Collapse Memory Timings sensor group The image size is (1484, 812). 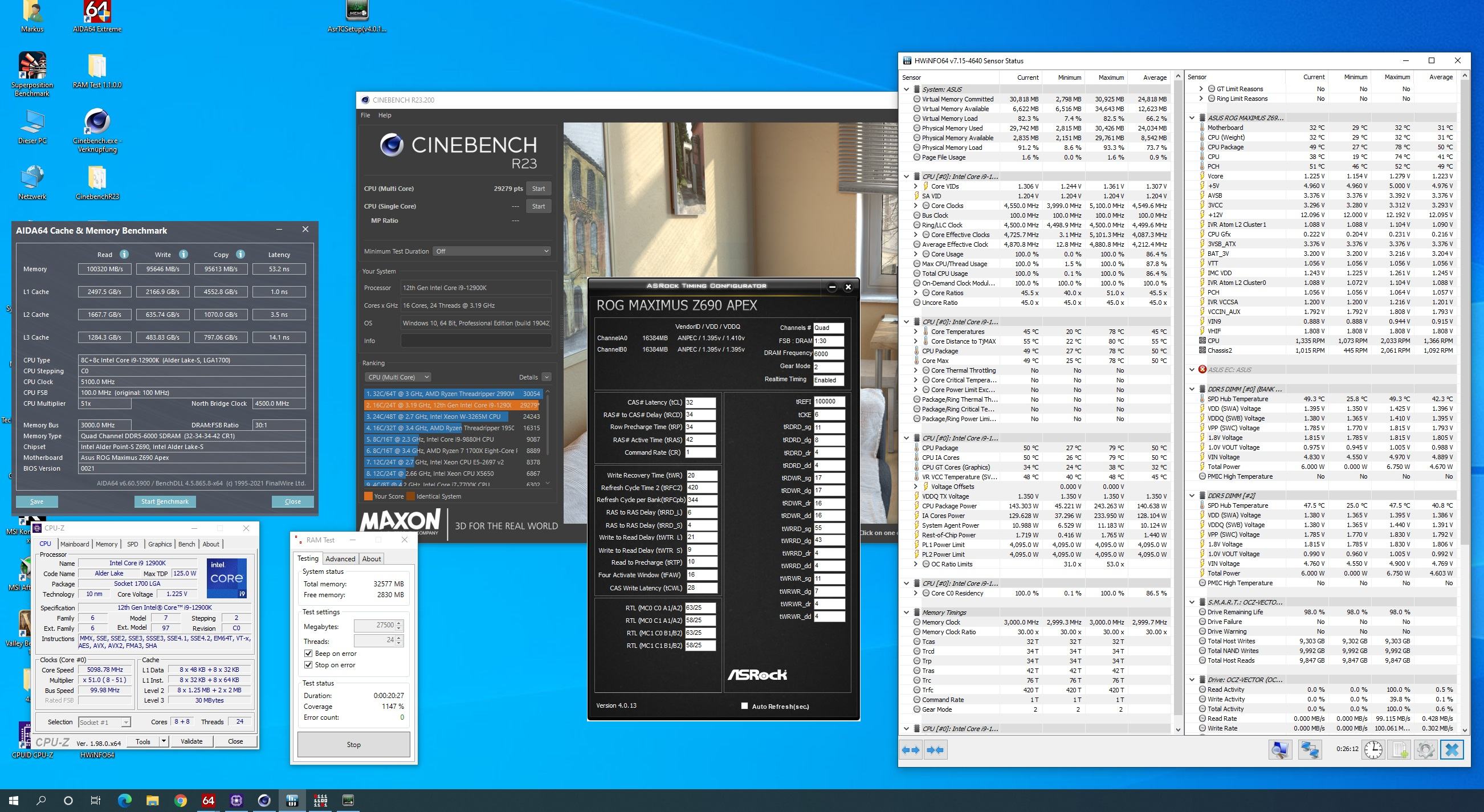[x=906, y=613]
